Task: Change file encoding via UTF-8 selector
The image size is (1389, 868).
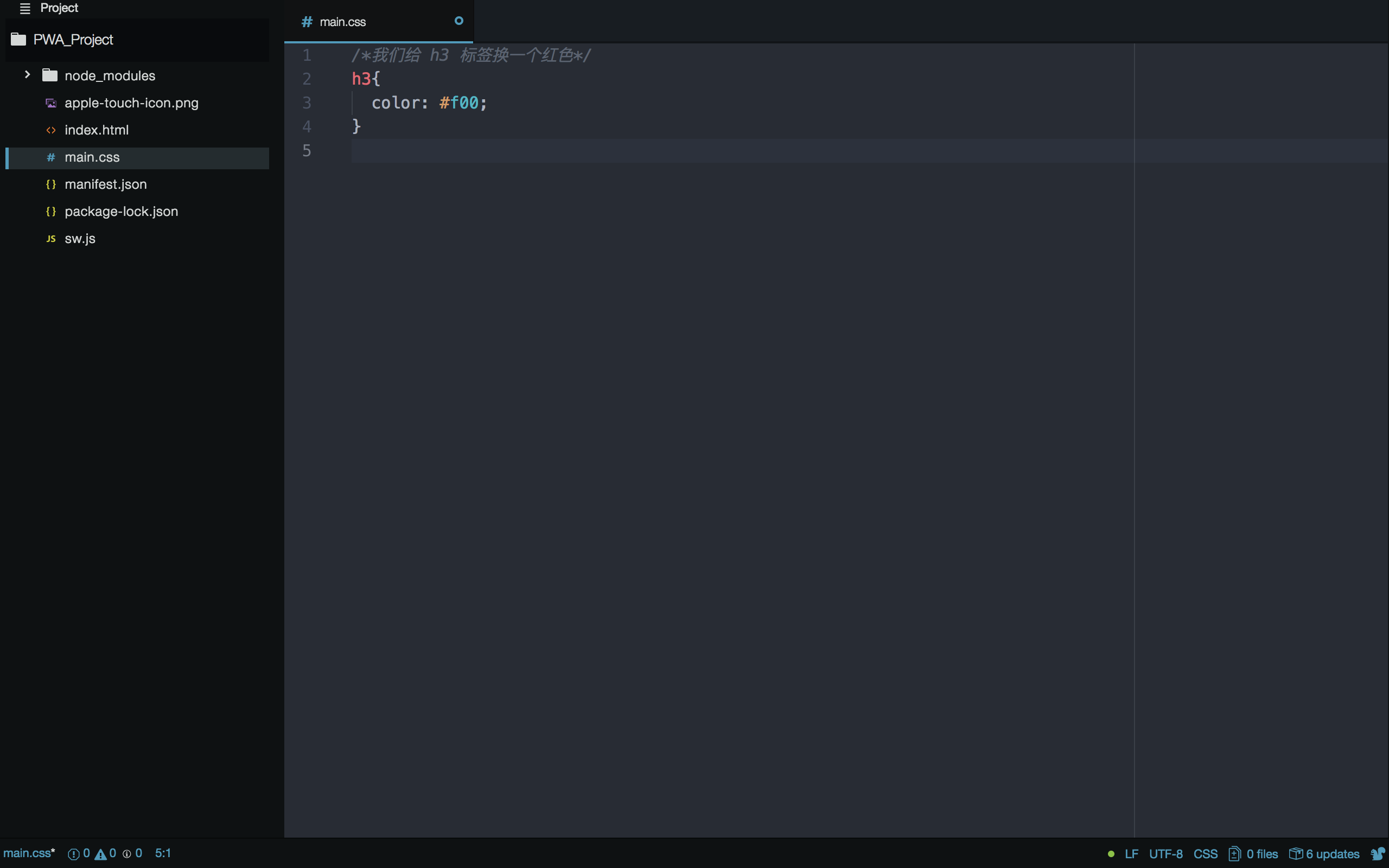Action: point(1165,854)
